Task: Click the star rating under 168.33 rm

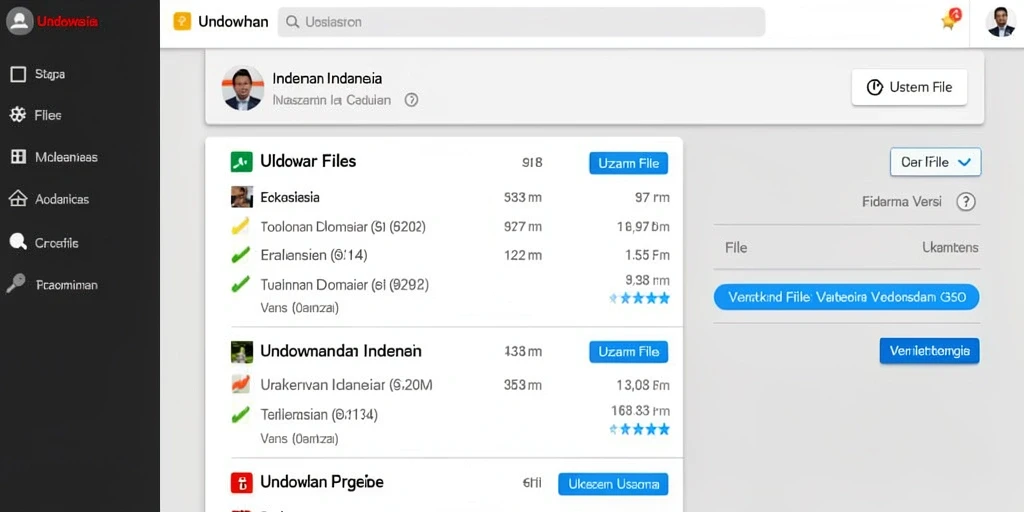Action: pos(639,429)
